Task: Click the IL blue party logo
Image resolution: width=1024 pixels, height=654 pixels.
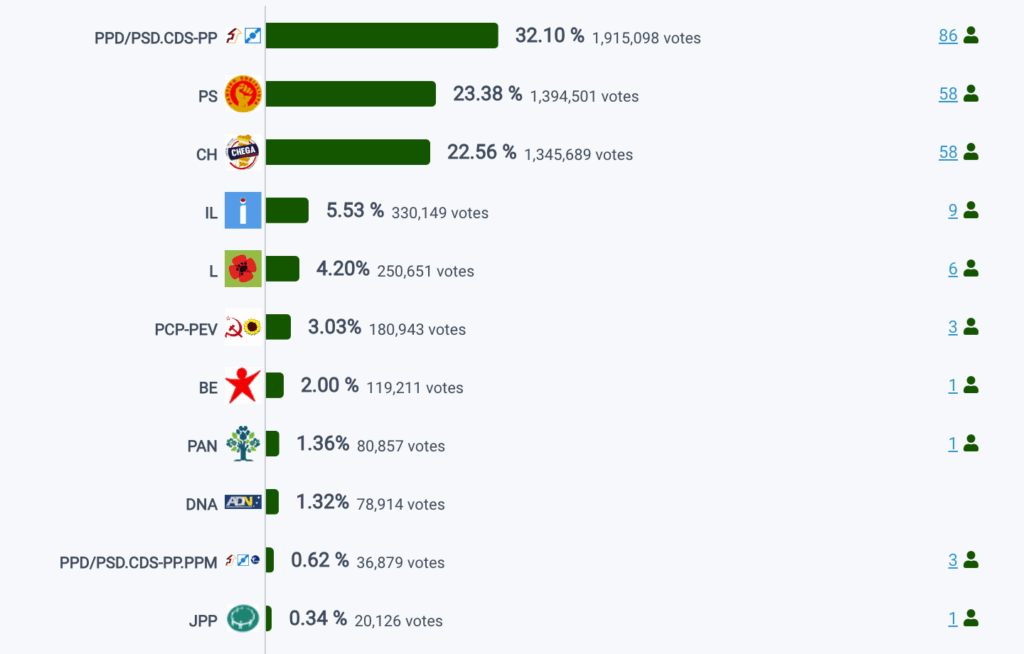Action: pos(243,210)
